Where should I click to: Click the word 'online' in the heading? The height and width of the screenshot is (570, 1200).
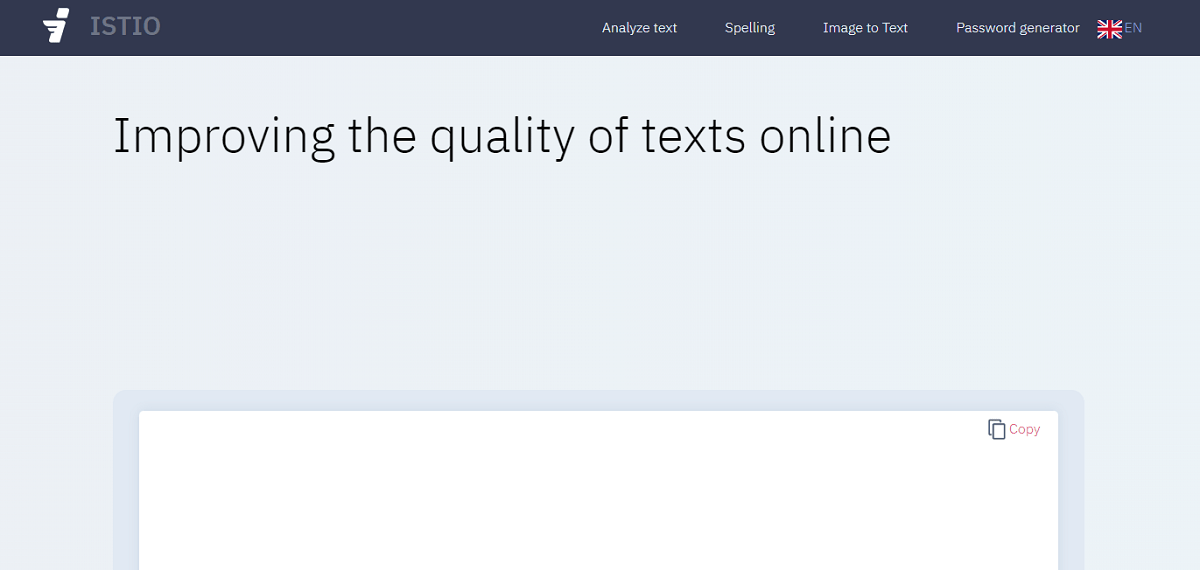click(x=824, y=136)
